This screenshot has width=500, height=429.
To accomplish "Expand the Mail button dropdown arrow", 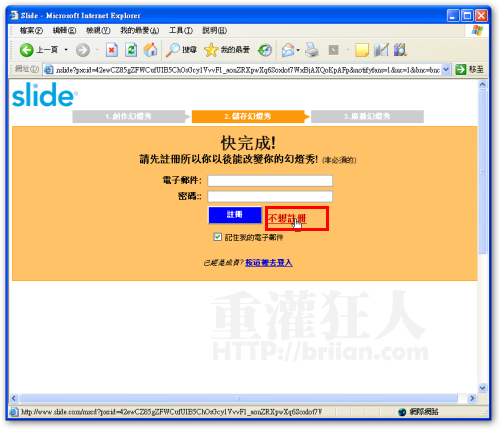I will click(x=298, y=50).
